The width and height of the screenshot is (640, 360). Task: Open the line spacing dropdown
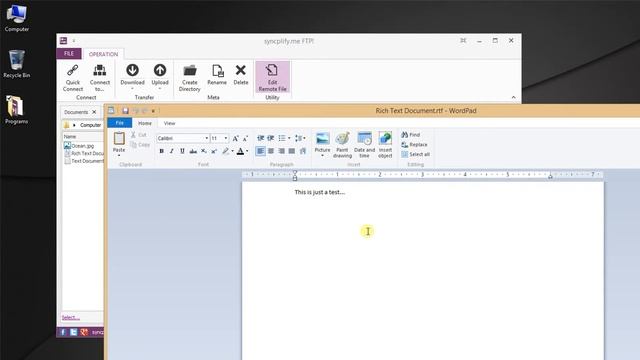tap(300, 138)
